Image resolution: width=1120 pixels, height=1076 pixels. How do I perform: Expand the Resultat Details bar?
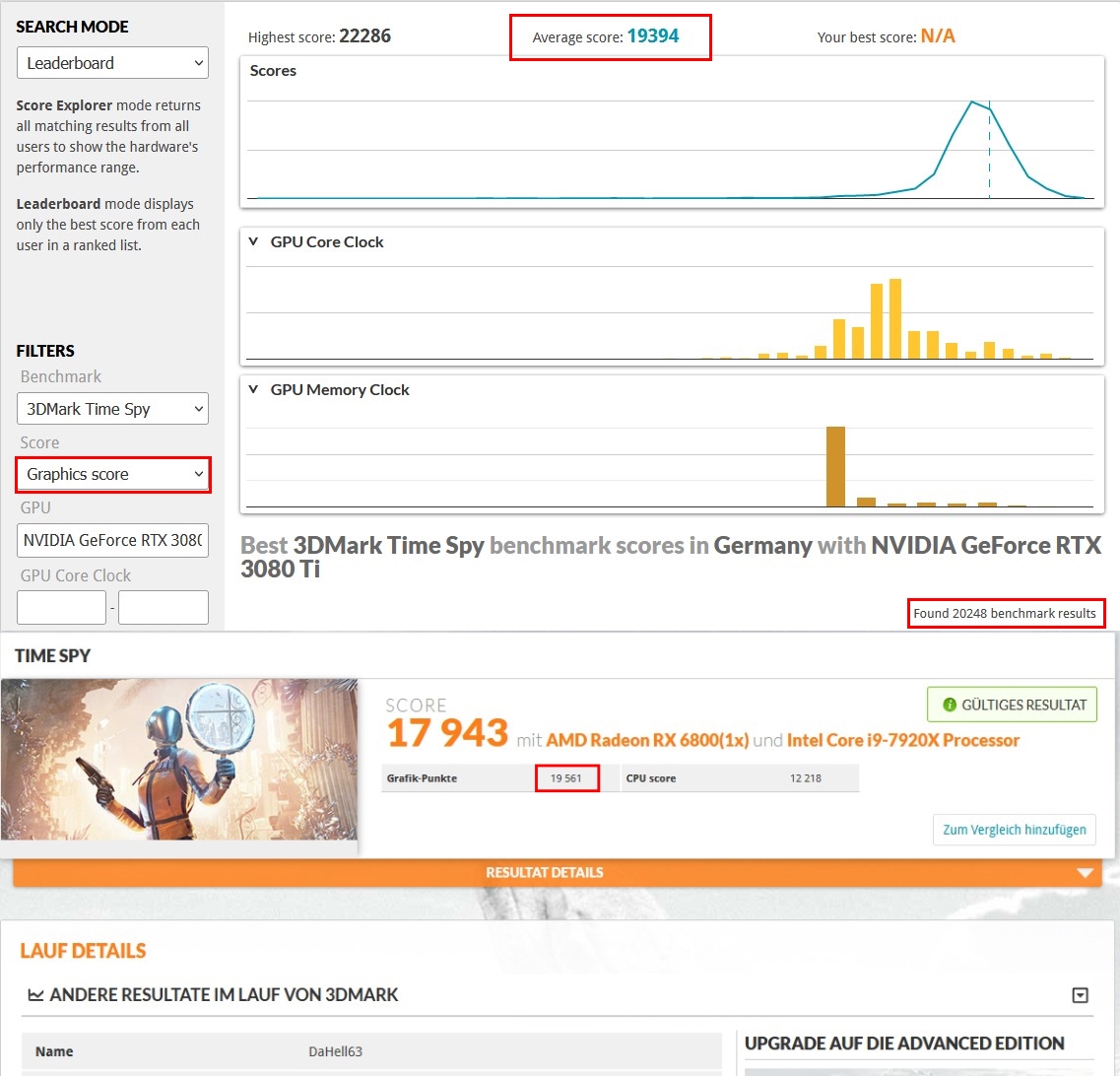tap(558, 872)
